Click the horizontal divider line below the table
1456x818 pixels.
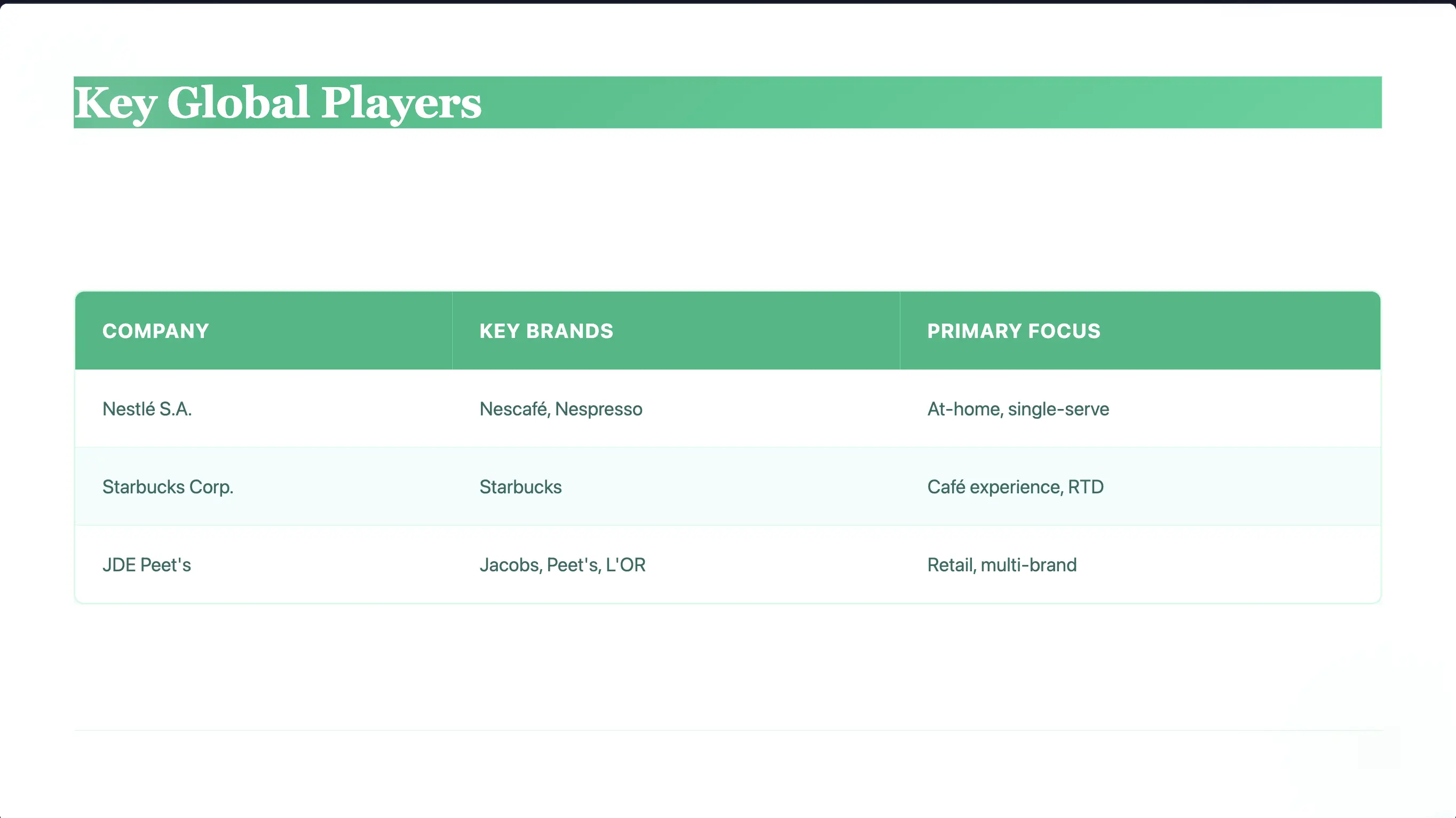[x=728, y=730]
